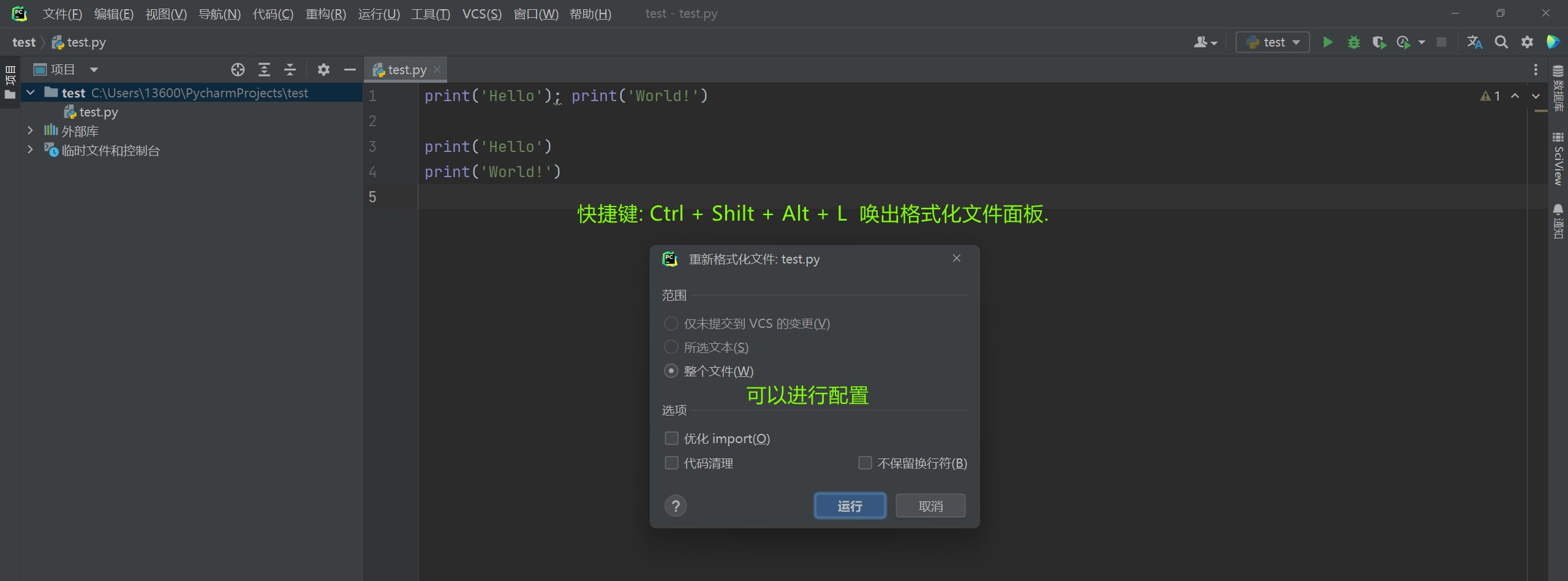Viewport: 1568px width, 581px height.
Task: Open the 代码(C) menu
Action: 273,13
